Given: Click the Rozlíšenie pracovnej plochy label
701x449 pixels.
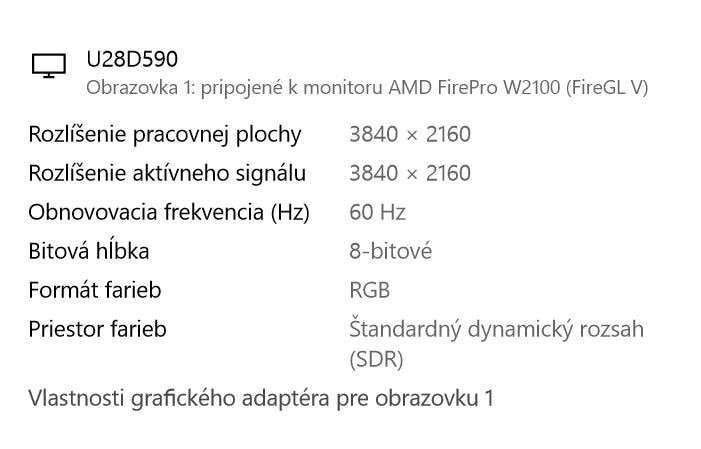Looking at the screenshot, I should click(165, 135).
